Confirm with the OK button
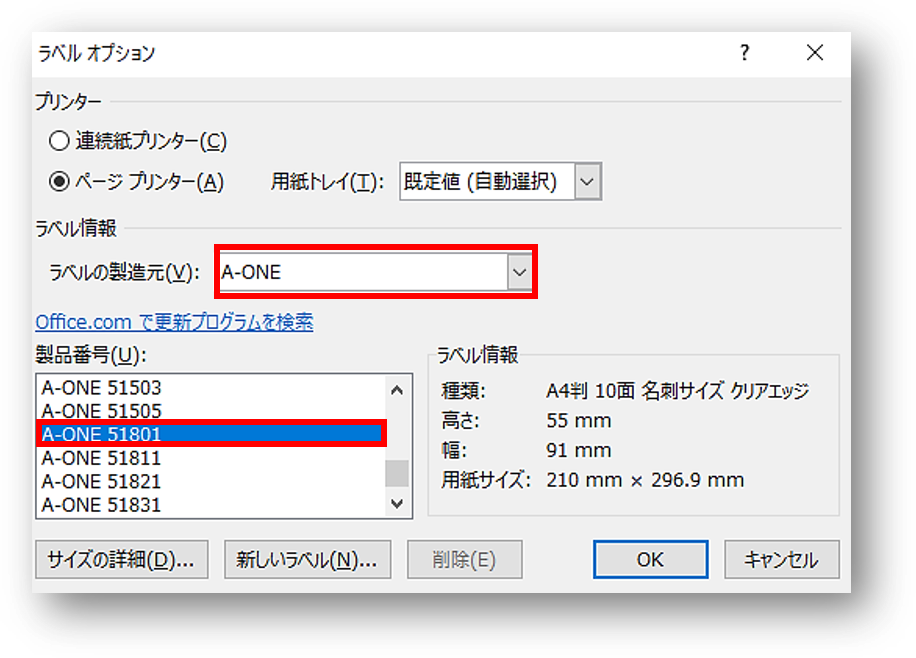Image resolution: width=916 pixels, height=658 pixels. click(x=650, y=560)
